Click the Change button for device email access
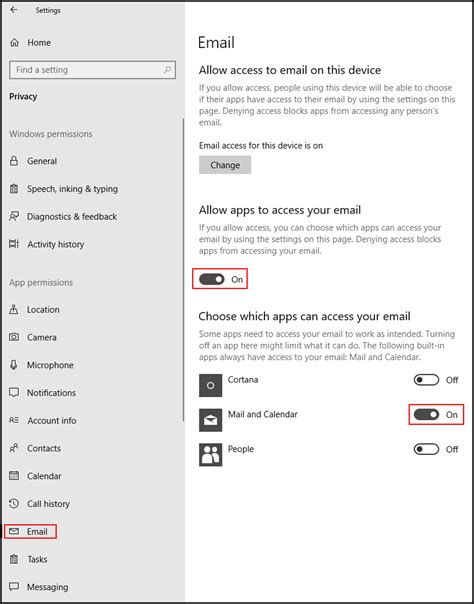The image size is (474, 604). 225,165
